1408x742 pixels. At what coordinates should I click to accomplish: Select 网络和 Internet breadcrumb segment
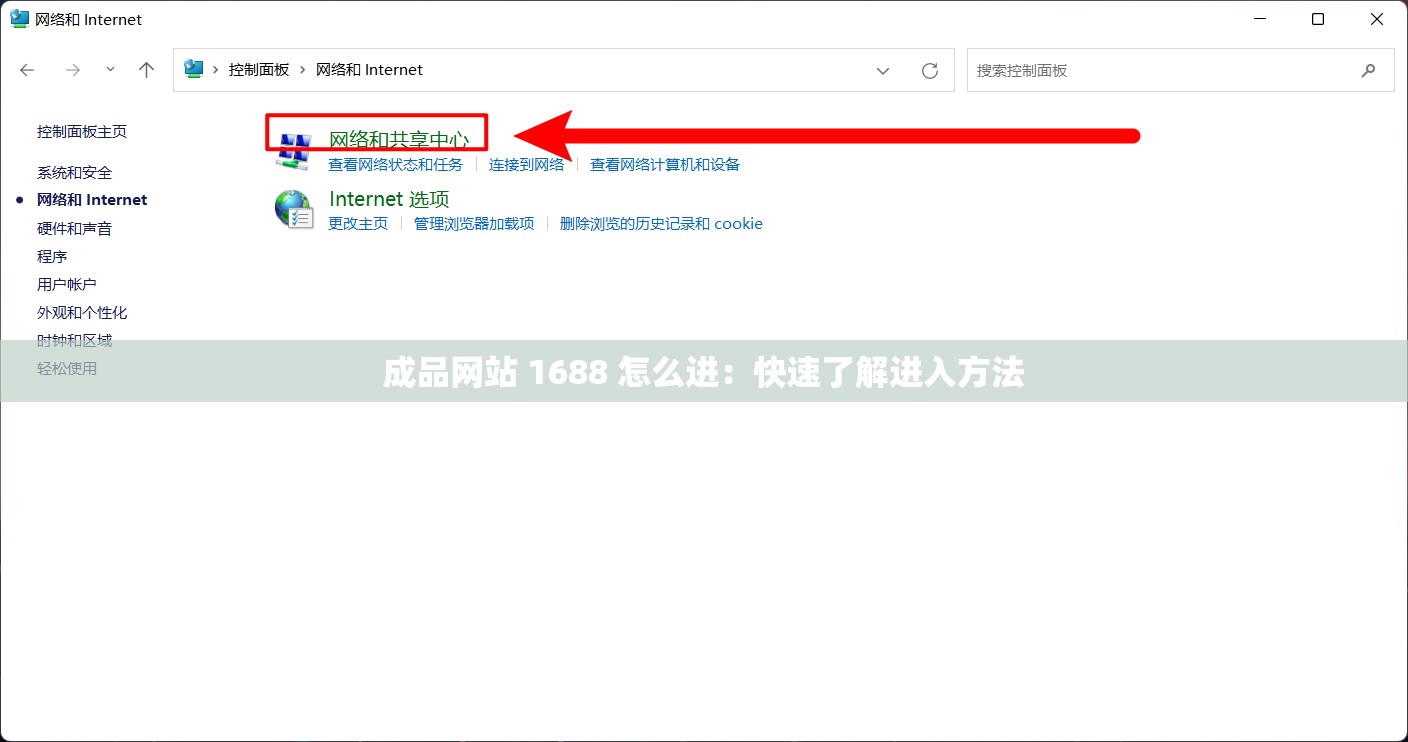(x=369, y=70)
